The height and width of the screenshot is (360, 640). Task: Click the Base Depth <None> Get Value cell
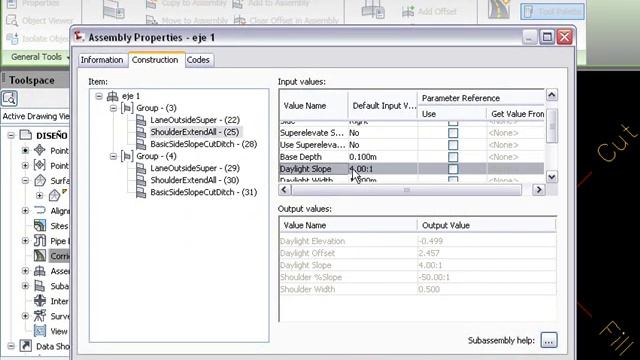[515, 157]
